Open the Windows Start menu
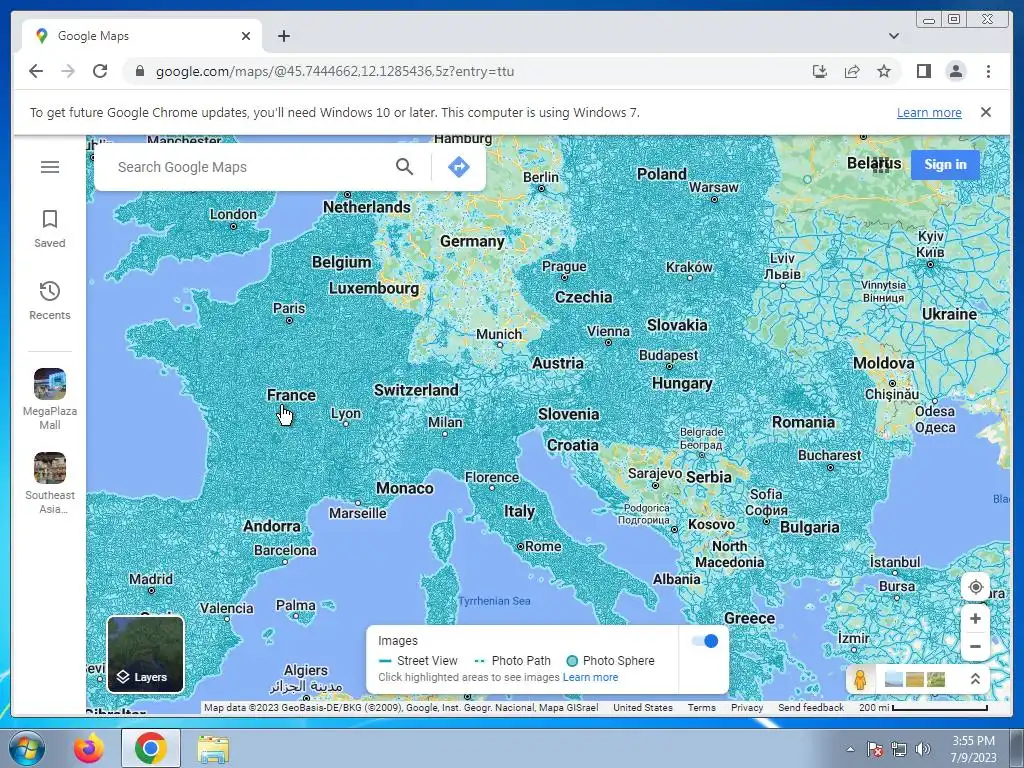Image resolution: width=1024 pixels, height=768 pixels. [26, 748]
